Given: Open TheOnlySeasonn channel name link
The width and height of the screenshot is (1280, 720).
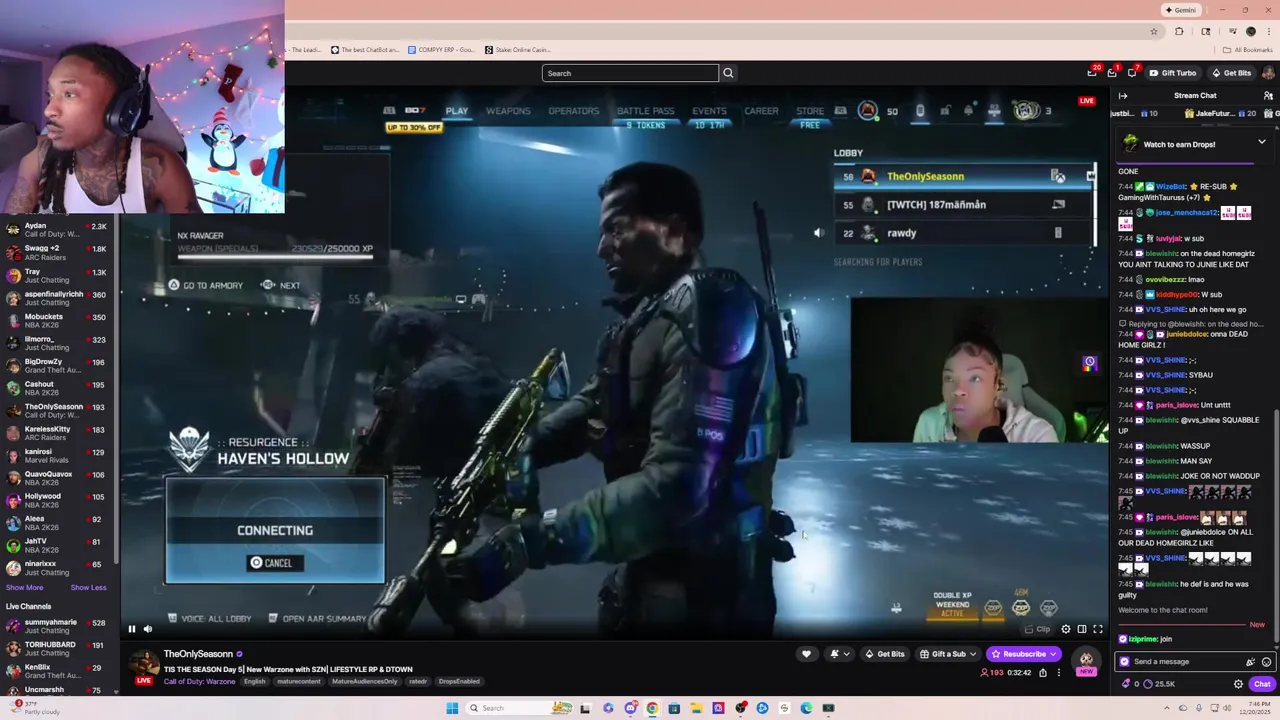Looking at the screenshot, I should [x=198, y=654].
